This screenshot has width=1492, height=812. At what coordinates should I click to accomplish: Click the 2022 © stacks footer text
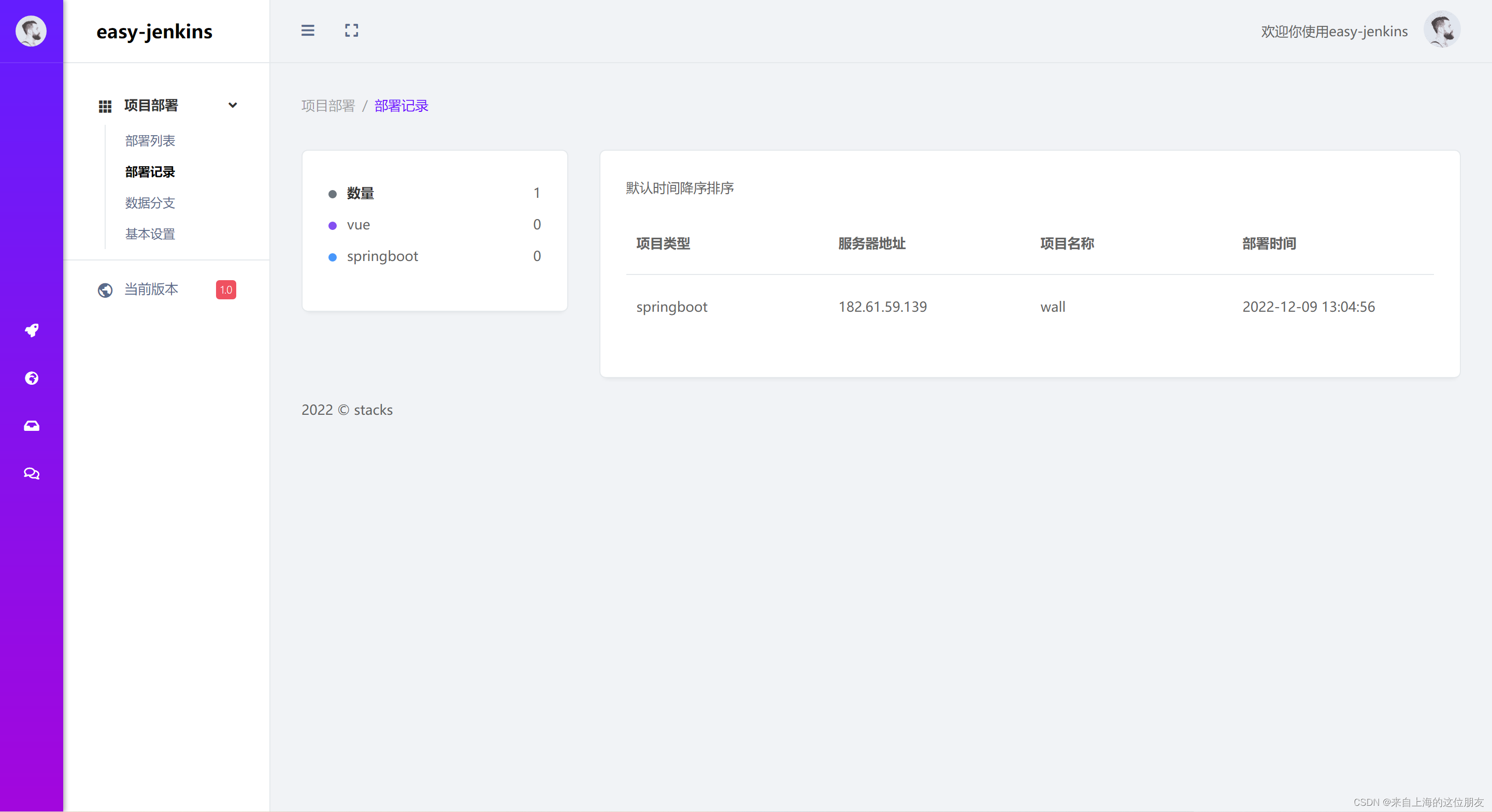347,410
